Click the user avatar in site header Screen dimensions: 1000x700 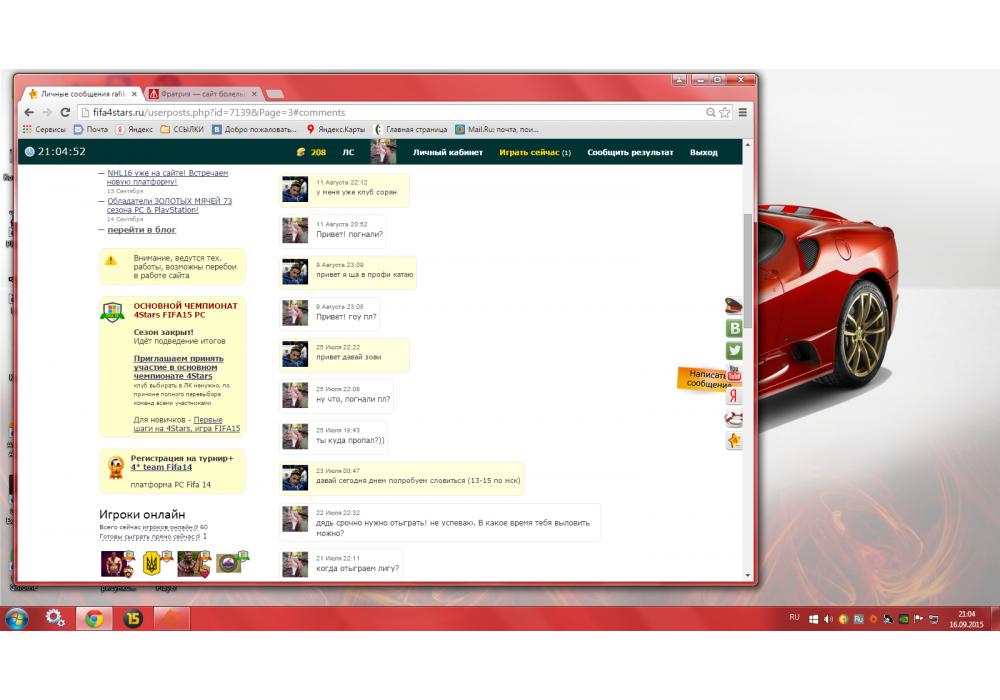[x=383, y=152]
